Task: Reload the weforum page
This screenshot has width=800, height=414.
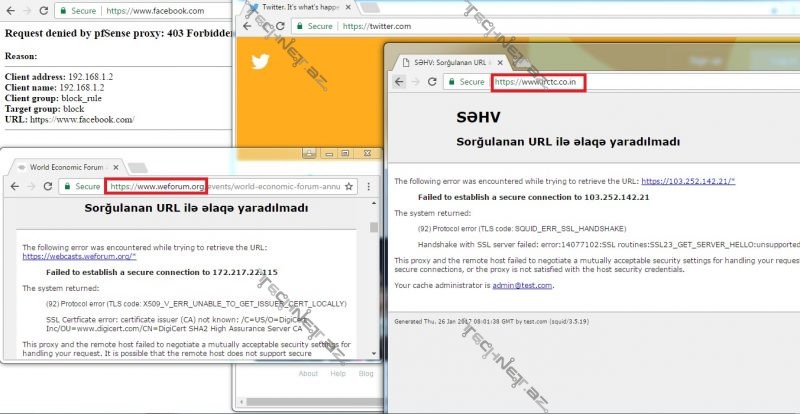Action: click(x=48, y=186)
